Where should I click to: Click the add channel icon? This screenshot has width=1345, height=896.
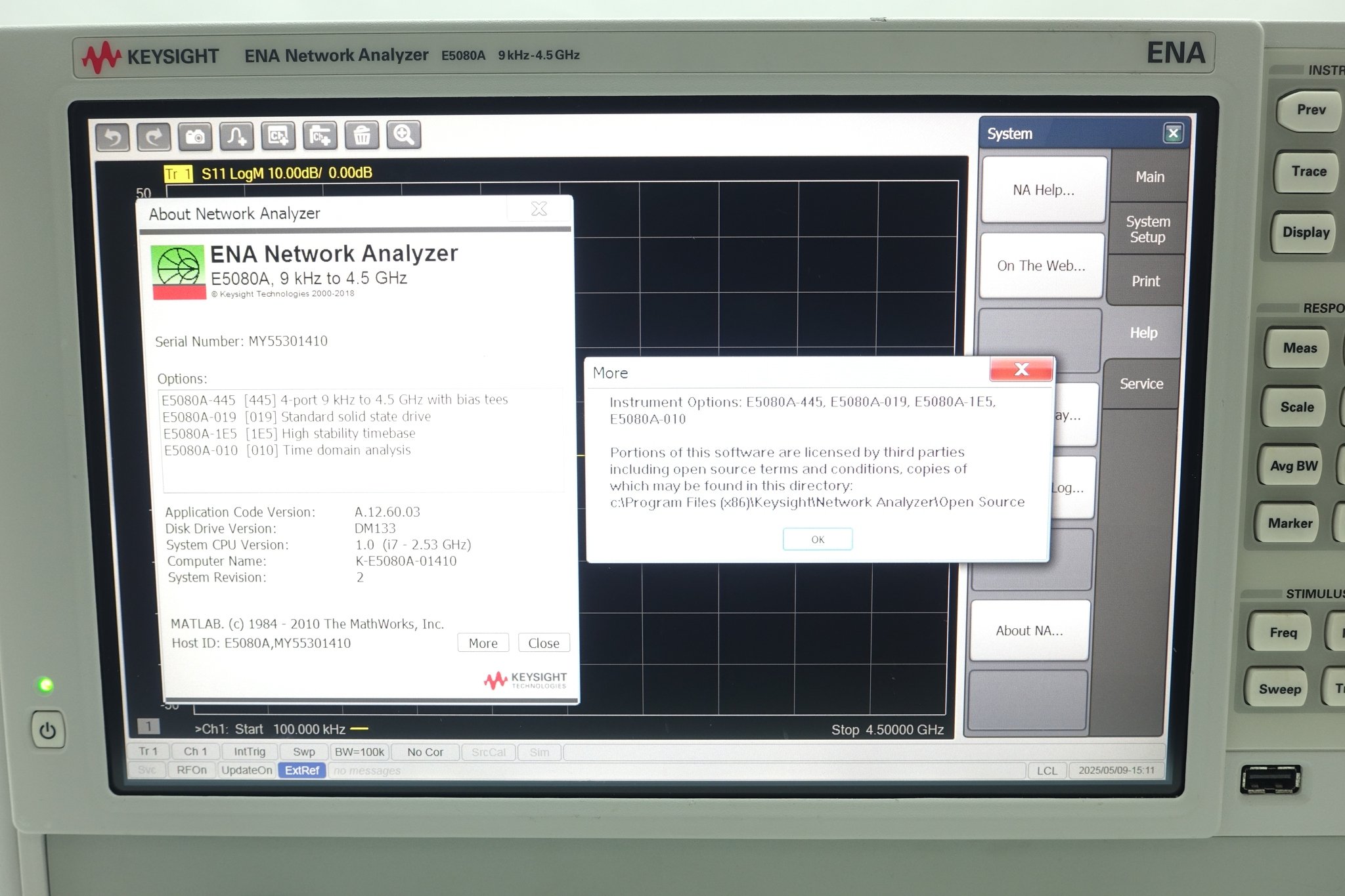click(x=278, y=135)
